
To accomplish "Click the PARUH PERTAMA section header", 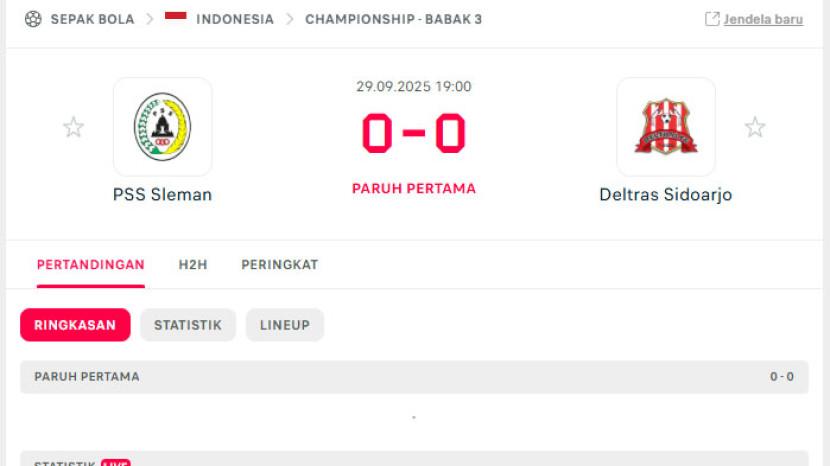I will click(87, 377).
